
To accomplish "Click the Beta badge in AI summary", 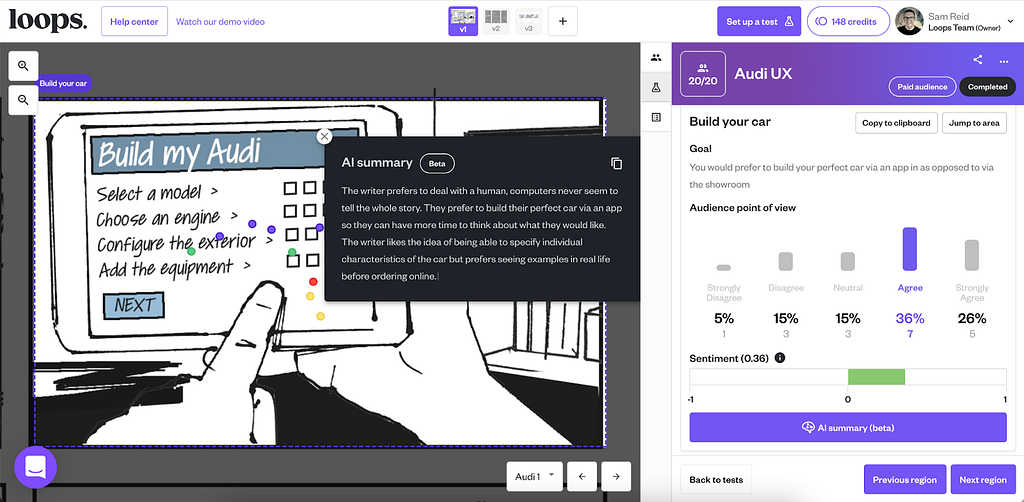I will 437,163.
